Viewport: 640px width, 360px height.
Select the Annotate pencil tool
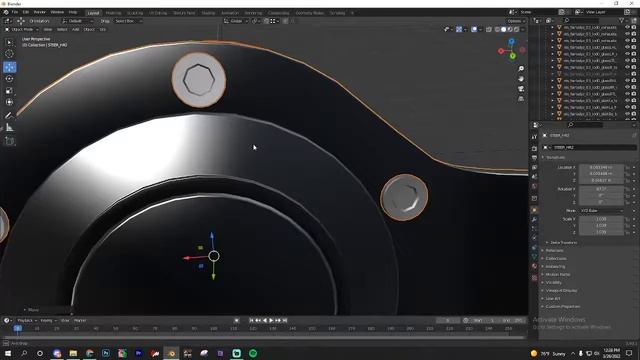(x=9, y=116)
